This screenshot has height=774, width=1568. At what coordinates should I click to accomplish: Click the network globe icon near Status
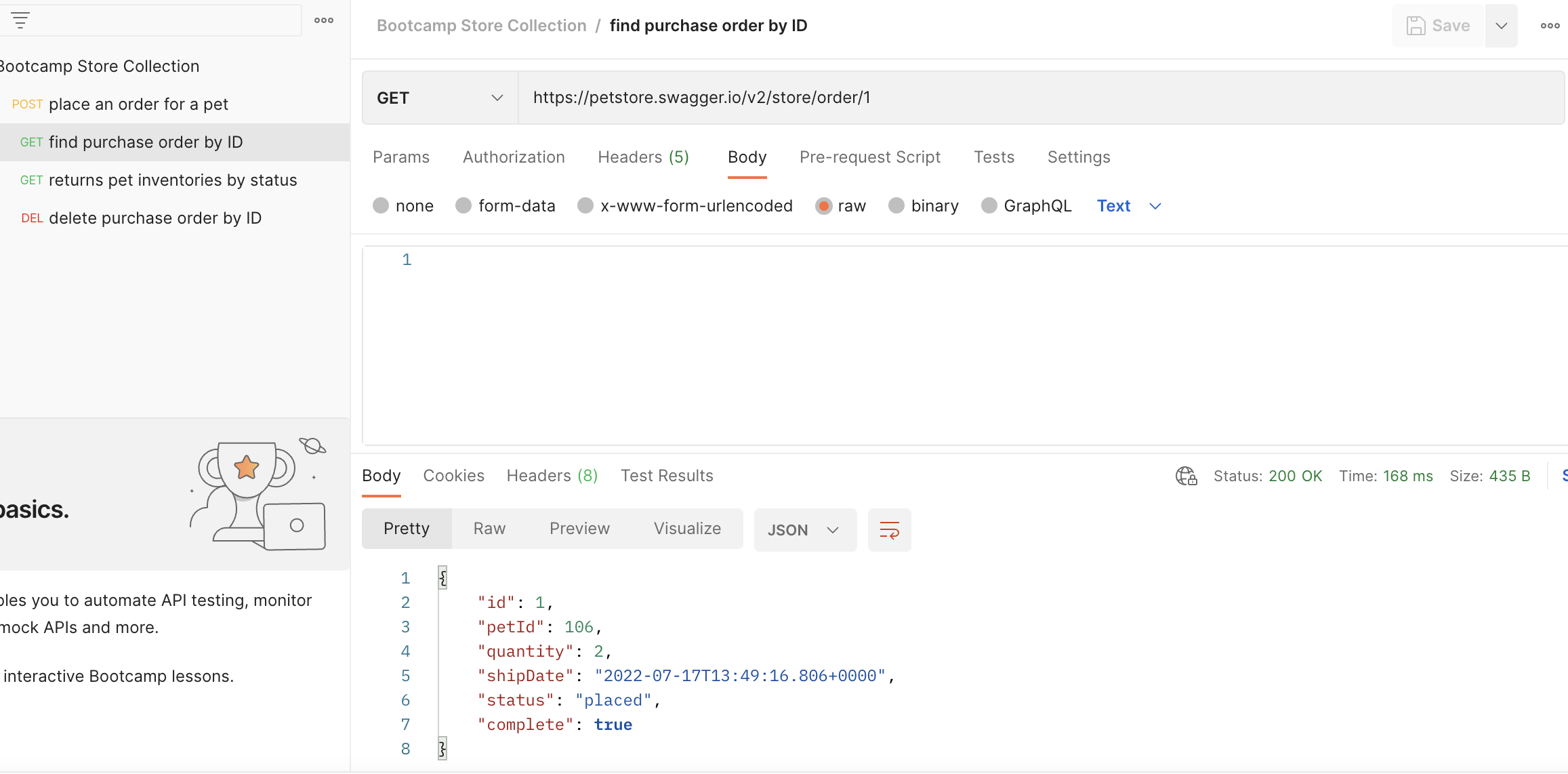1187,476
